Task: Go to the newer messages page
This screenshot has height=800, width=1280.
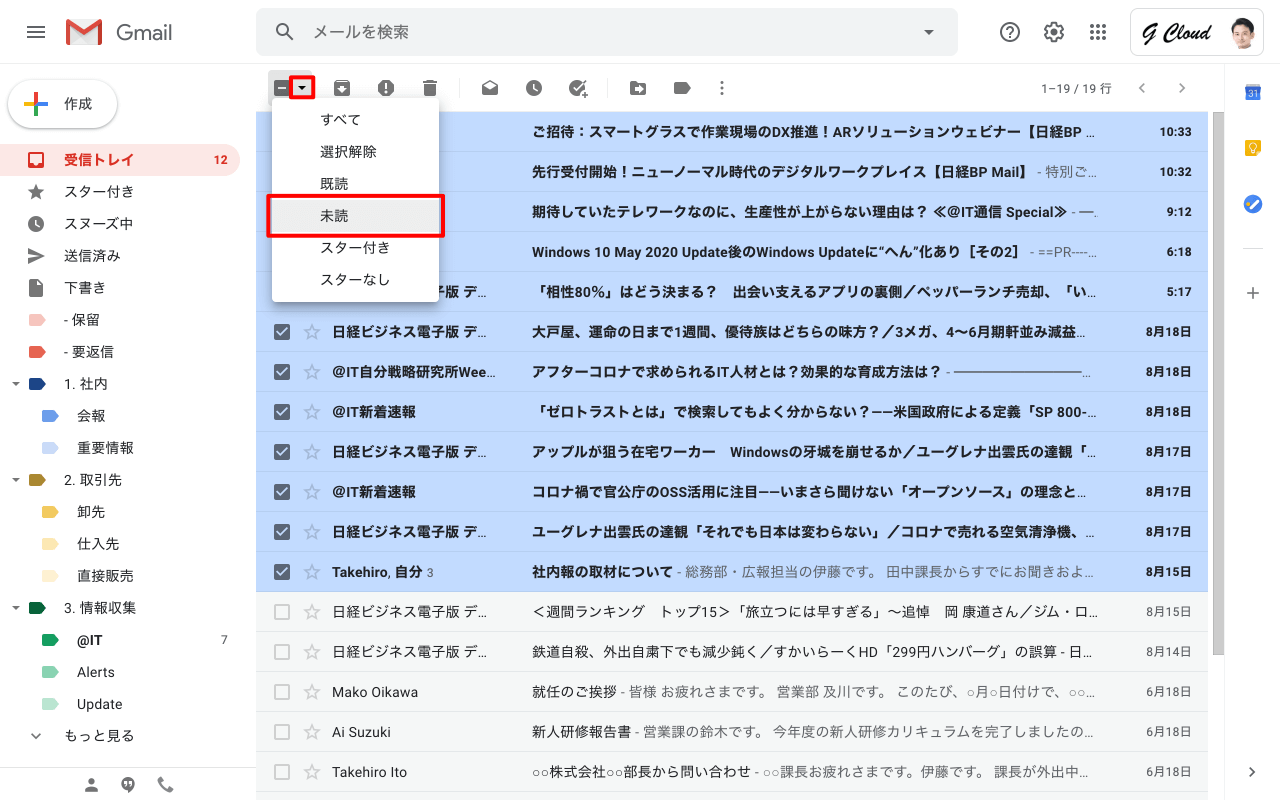Action: click(x=1142, y=88)
